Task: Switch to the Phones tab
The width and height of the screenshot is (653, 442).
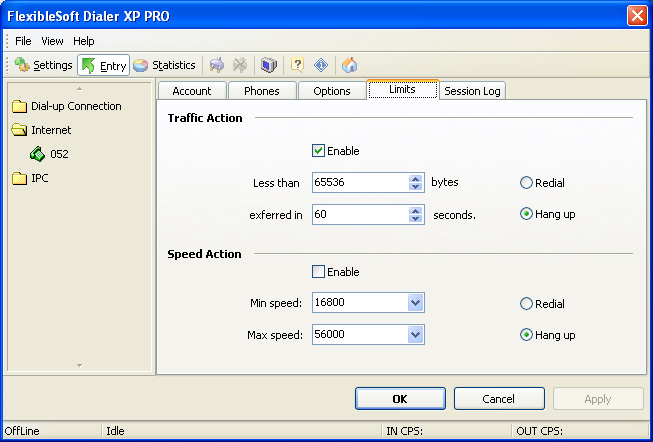Action: 262,91
